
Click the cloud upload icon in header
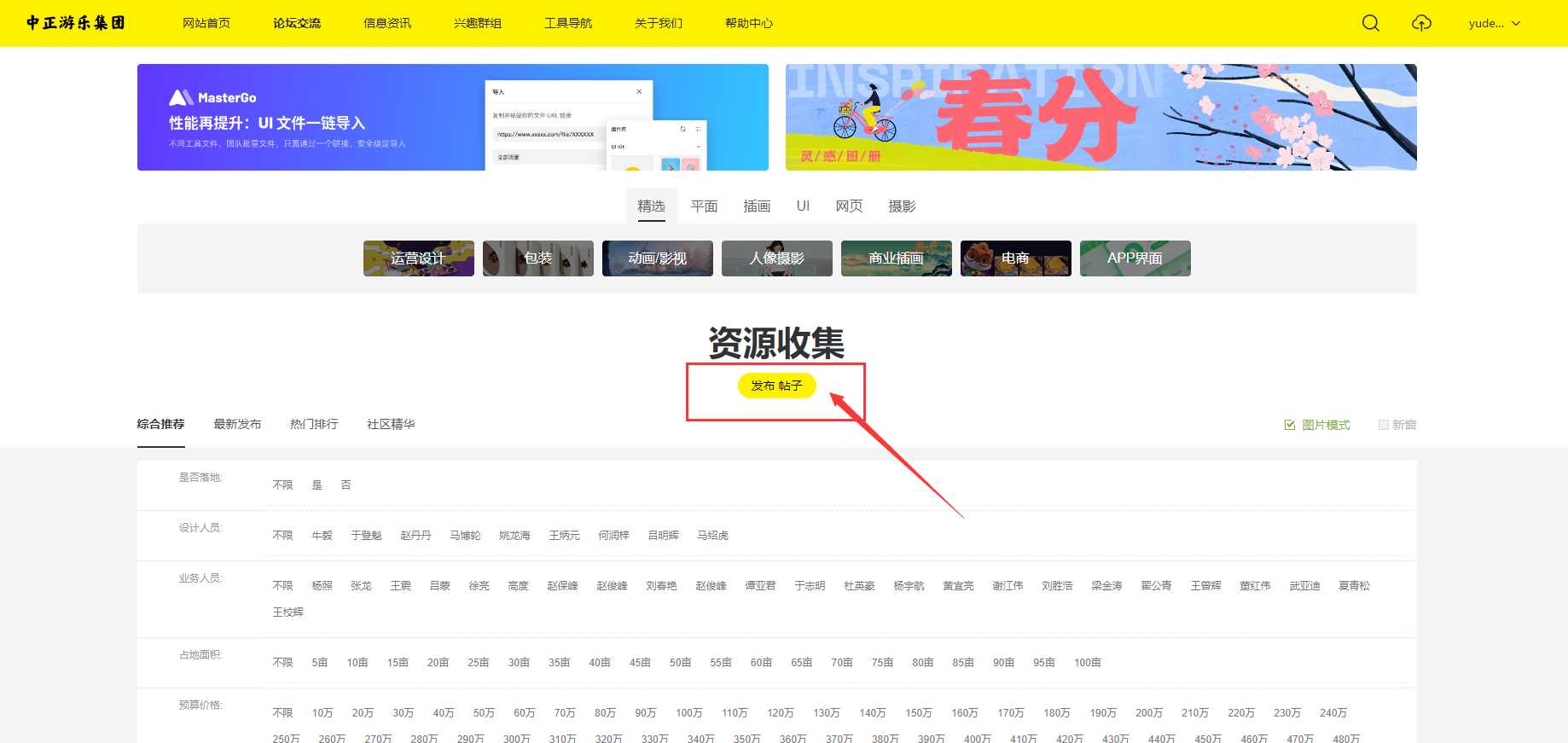point(1421,23)
